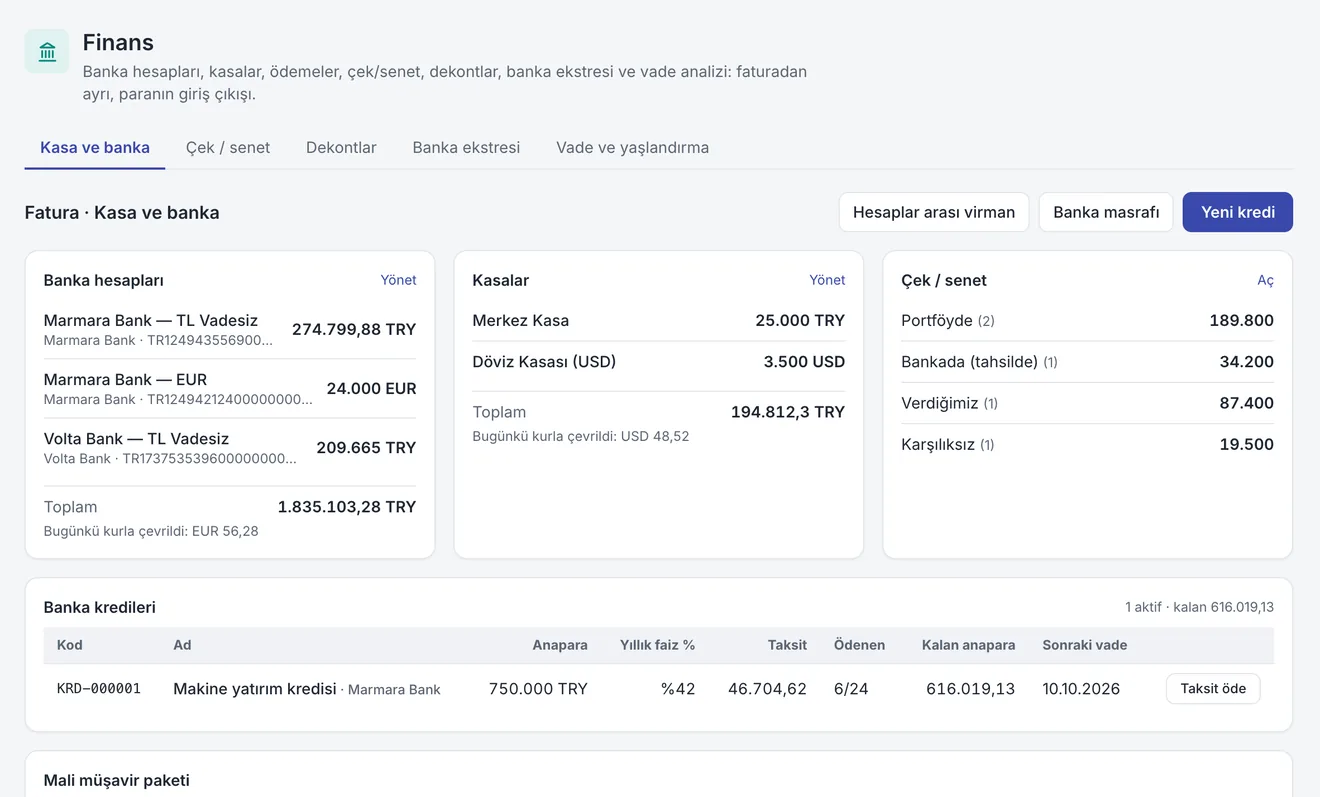Click loan code KRD-000001
This screenshot has width=1320, height=797.
99,688
